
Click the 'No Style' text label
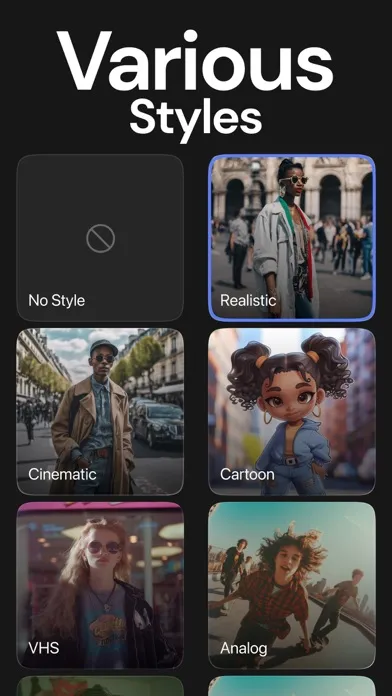coord(56,301)
